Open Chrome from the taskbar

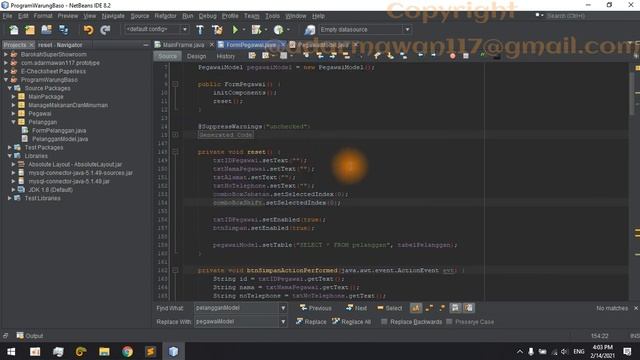pos(127,351)
